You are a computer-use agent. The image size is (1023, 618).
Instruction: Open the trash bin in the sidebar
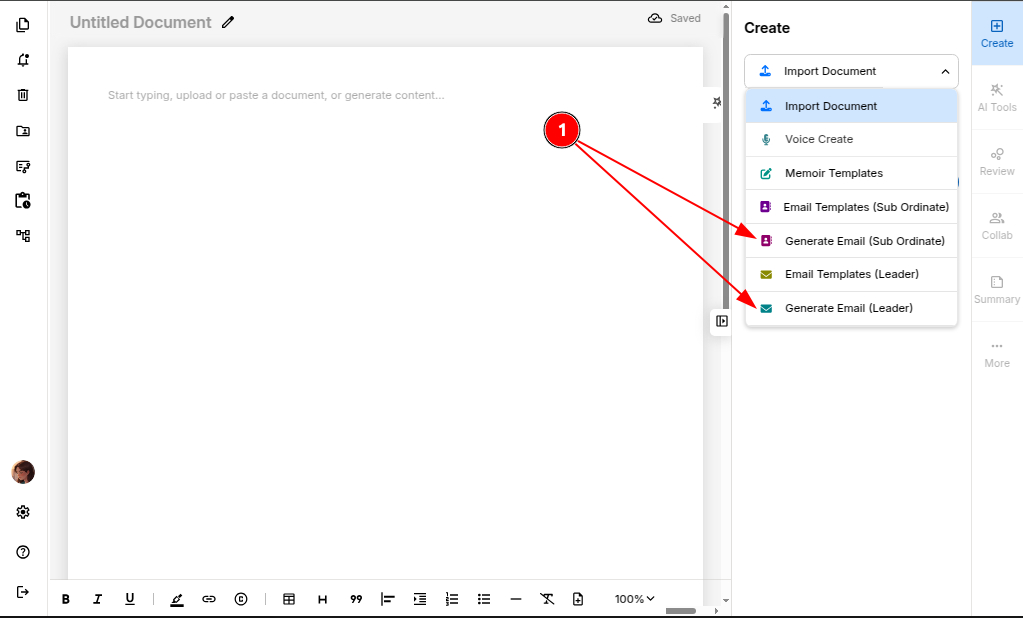coord(23,95)
